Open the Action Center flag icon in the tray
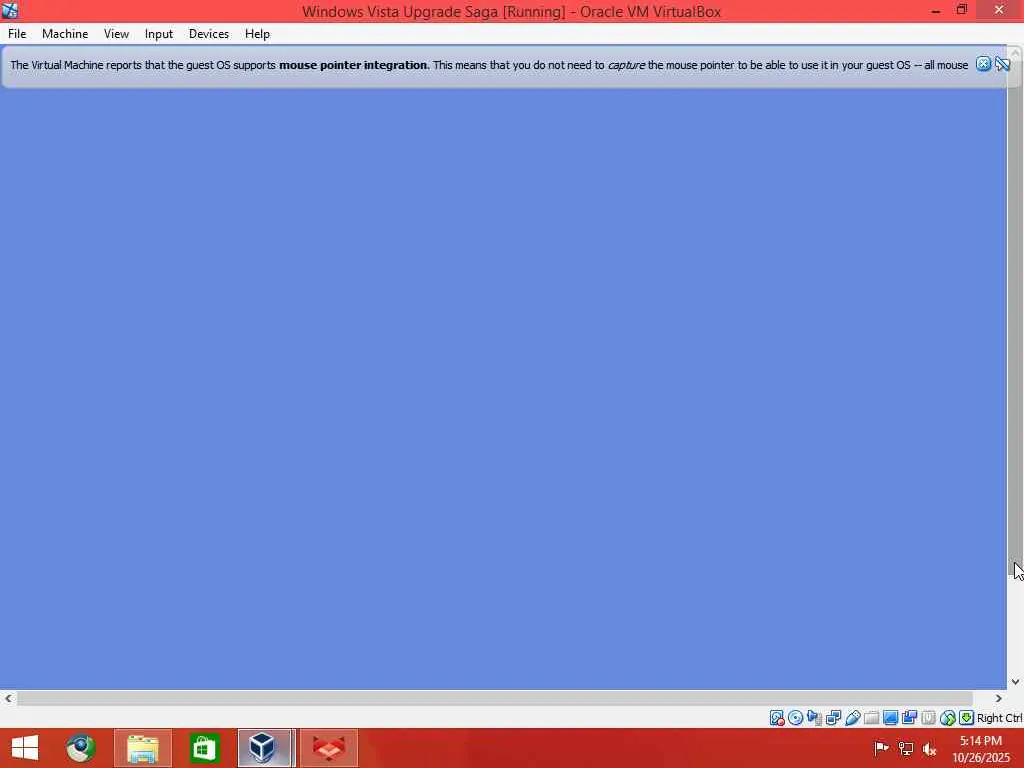 (881, 748)
